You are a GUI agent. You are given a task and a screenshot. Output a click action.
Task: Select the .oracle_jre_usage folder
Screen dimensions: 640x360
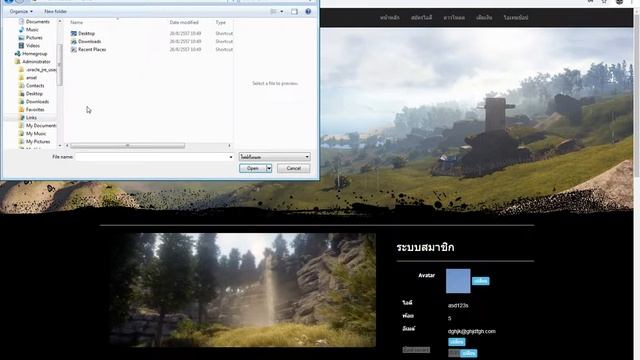click(x=38, y=70)
